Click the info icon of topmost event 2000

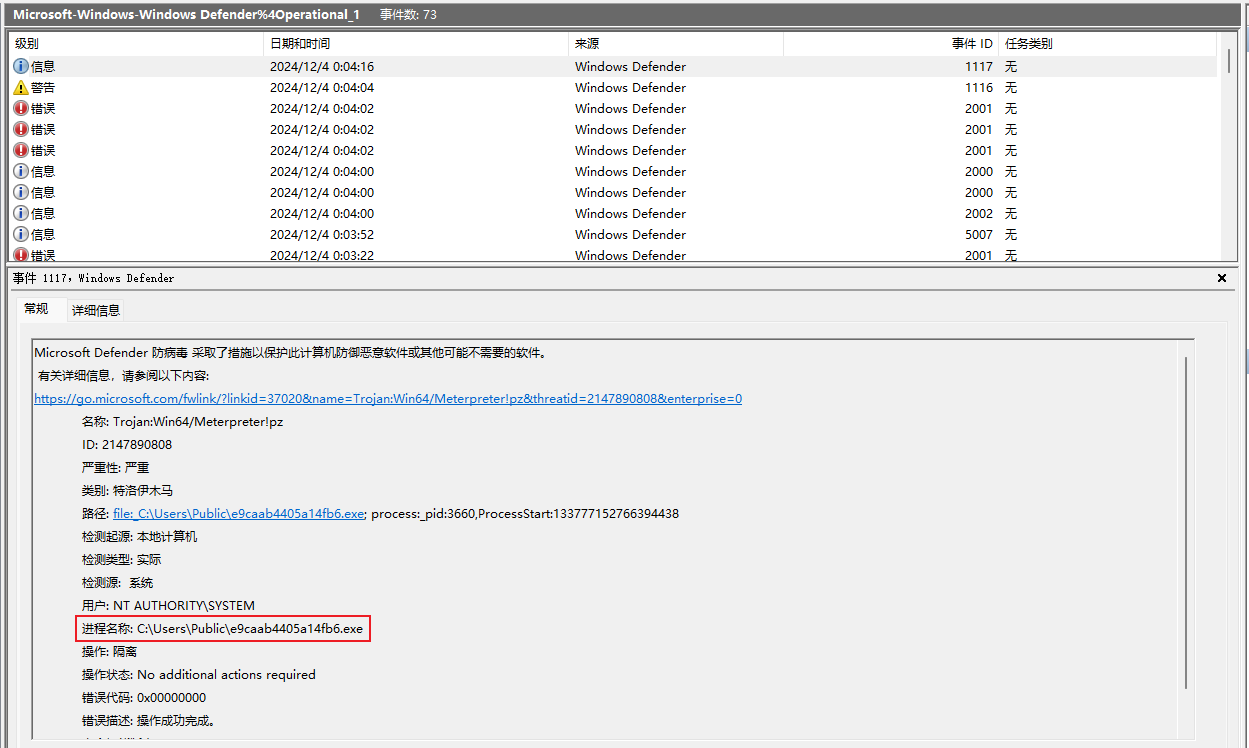(x=21, y=171)
